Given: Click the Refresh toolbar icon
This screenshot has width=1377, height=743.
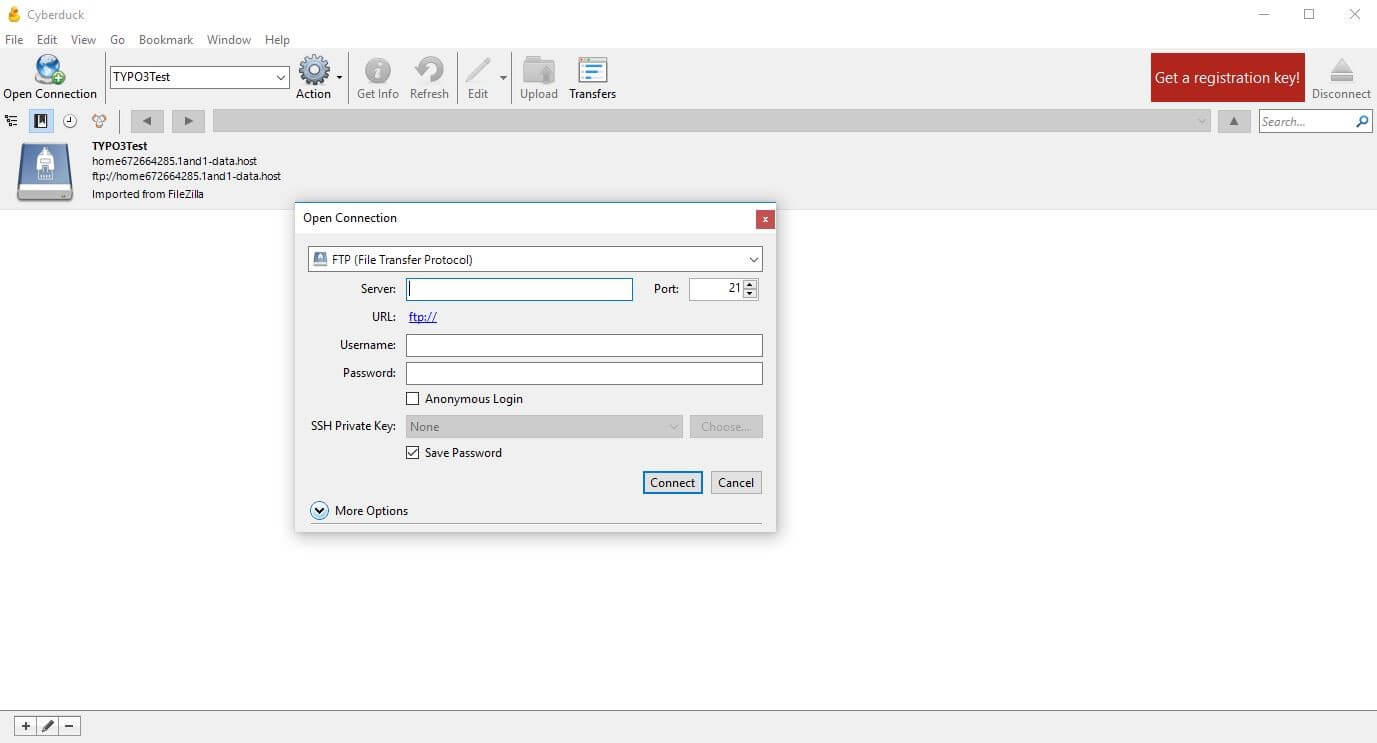Looking at the screenshot, I should (429, 72).
